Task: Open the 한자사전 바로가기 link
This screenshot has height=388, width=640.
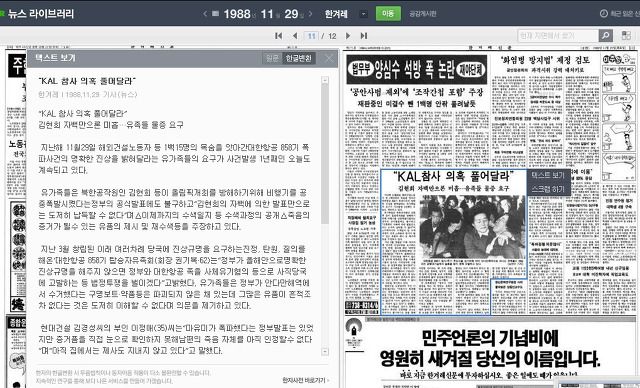Action: pos(305,380)
